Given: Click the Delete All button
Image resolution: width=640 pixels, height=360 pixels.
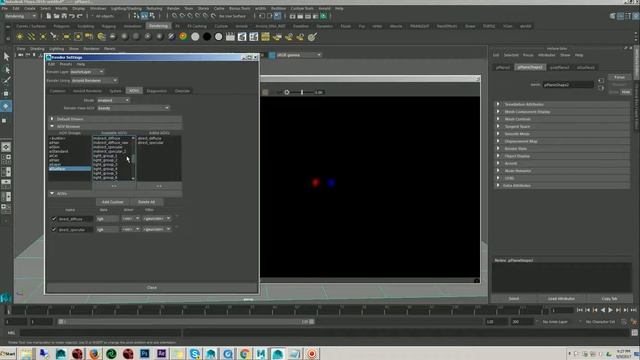Looking at the screenshot, I should click(x=147, y=202).
